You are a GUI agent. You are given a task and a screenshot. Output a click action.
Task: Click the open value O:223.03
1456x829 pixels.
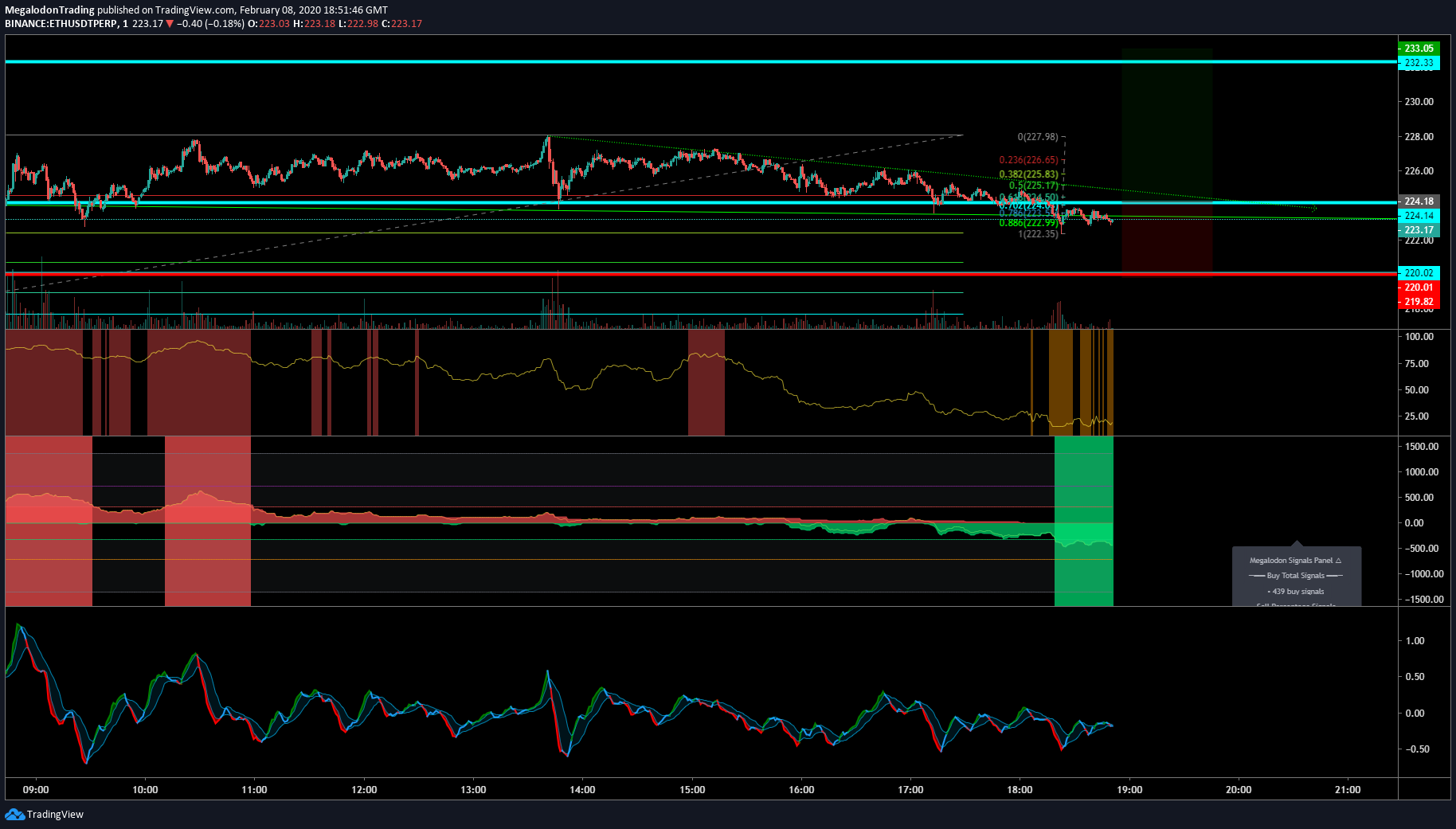[x=268, y=24]
